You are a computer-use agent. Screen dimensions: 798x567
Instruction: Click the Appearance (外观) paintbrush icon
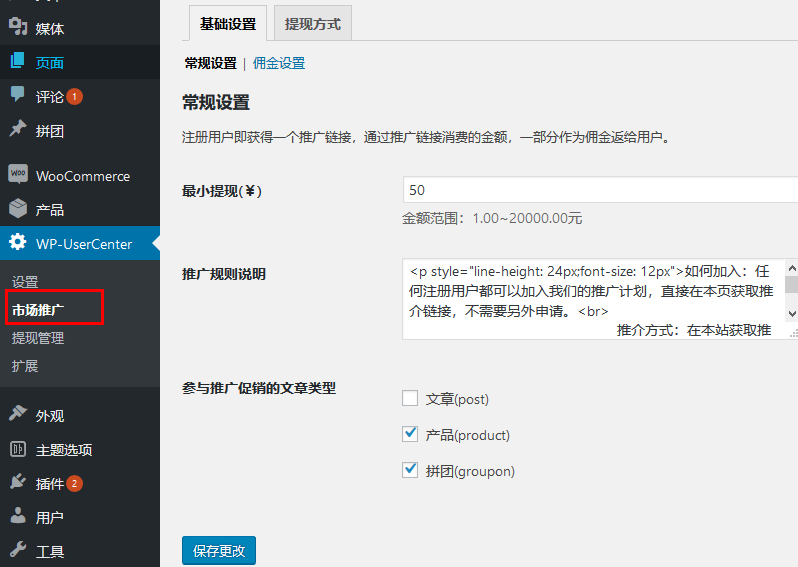18,413
